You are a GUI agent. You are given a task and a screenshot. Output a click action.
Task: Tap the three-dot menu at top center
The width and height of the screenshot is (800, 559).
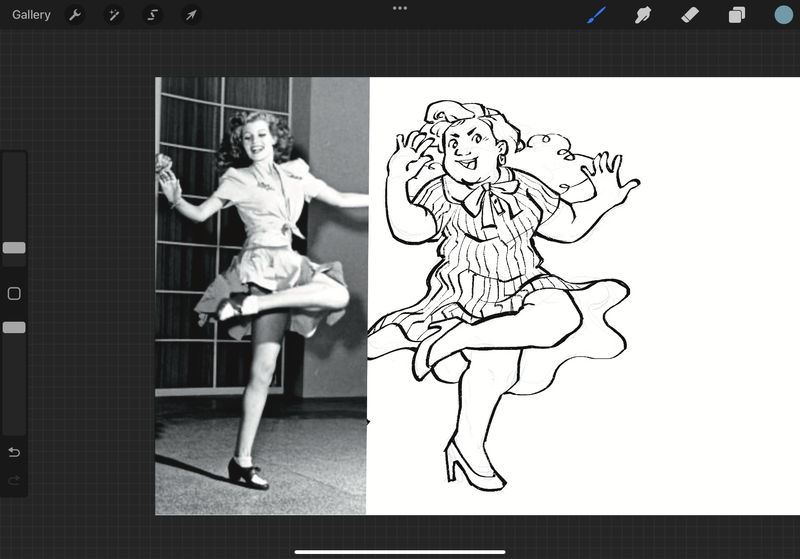[x=400, y=8]
